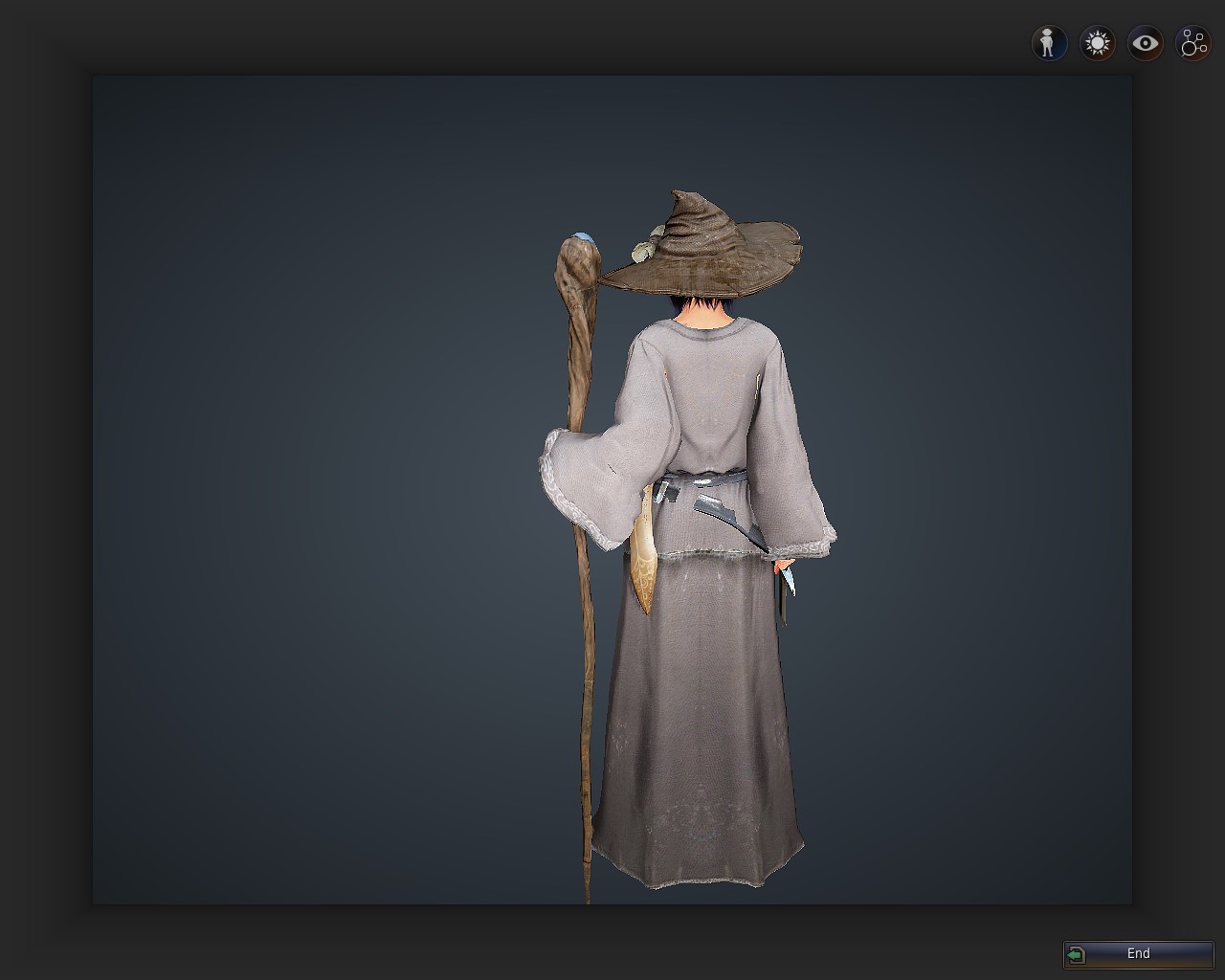Open the character pose icon
The height and width of the screenshot is (980, 1225).
pos(1049,43)
